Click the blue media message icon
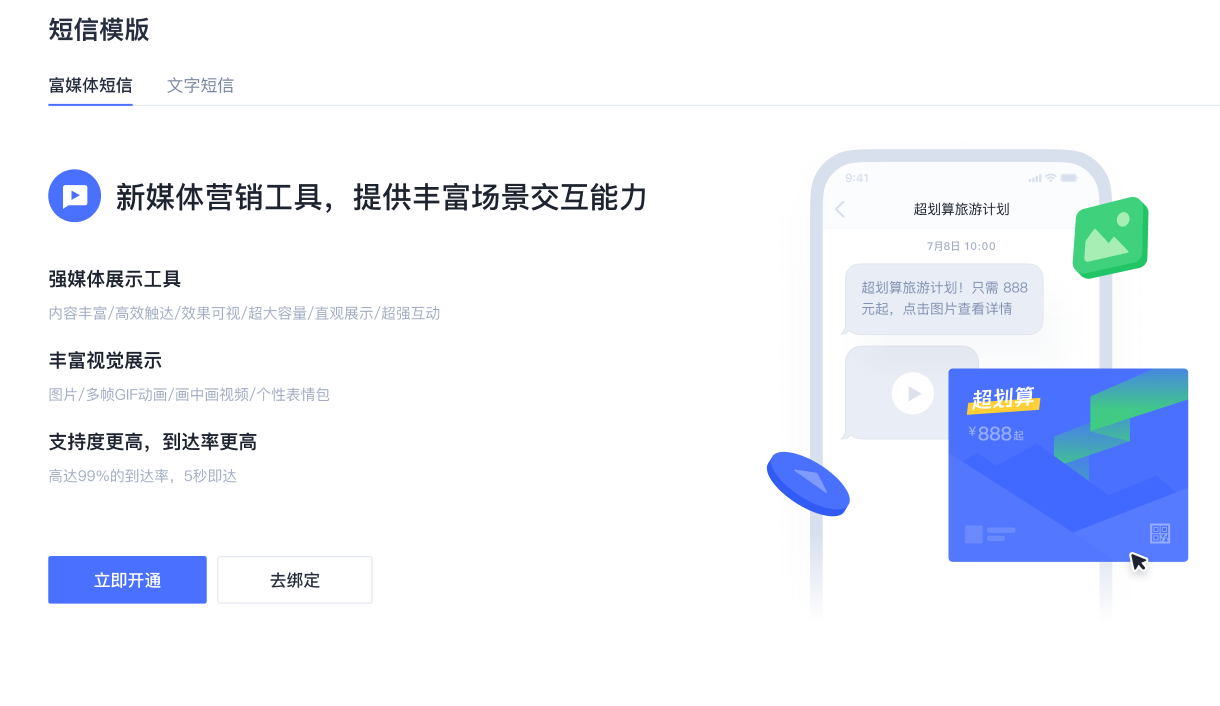This screenshot has width=1220, height=706. pyautogui.click(x=75, y=196)
